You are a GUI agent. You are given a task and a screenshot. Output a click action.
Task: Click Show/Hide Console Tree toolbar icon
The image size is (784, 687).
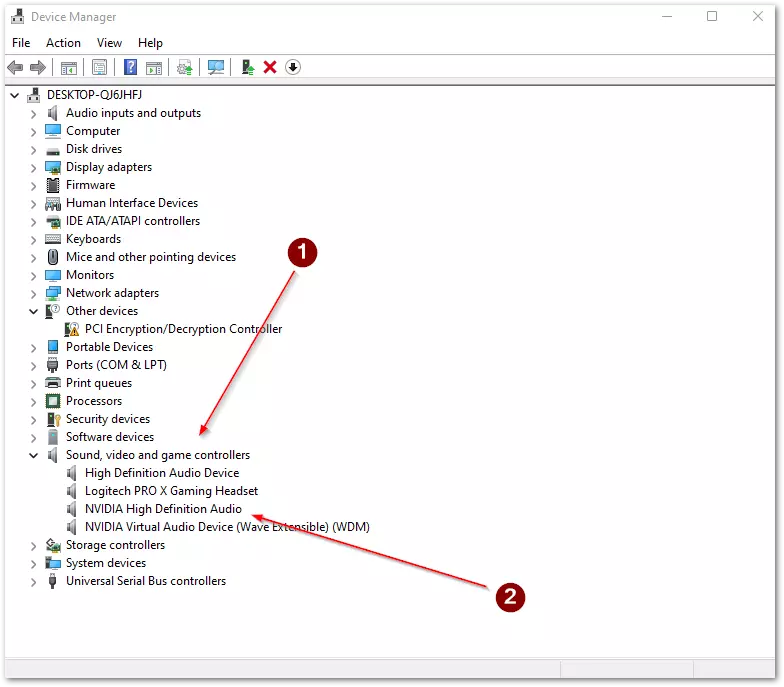point(68,67)
